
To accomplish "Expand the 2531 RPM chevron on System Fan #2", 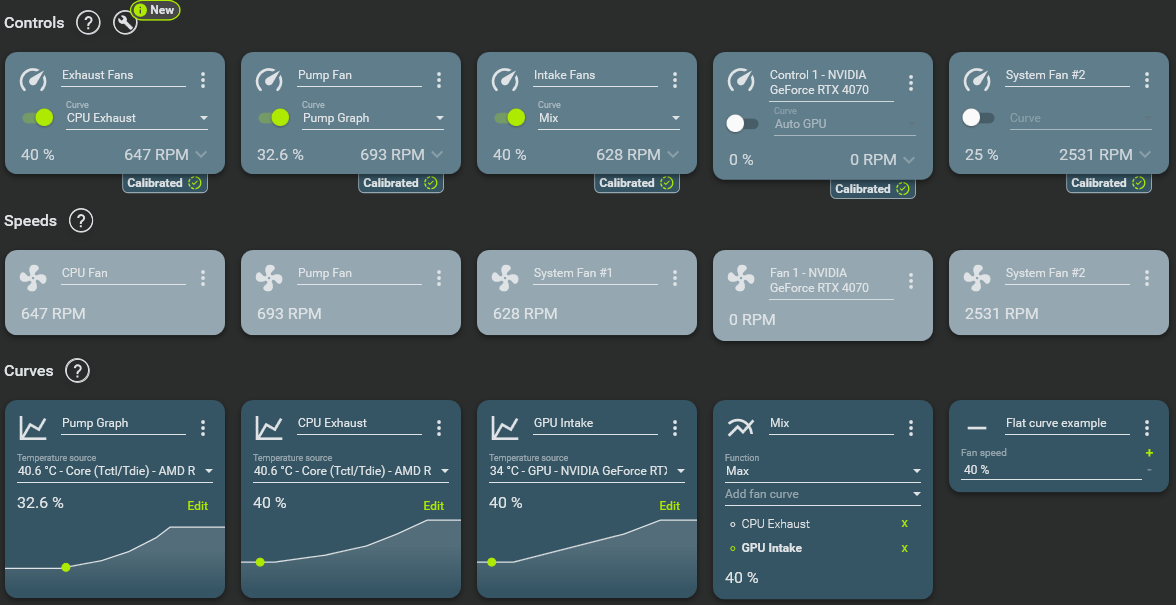I will (x=1144, y=154).
